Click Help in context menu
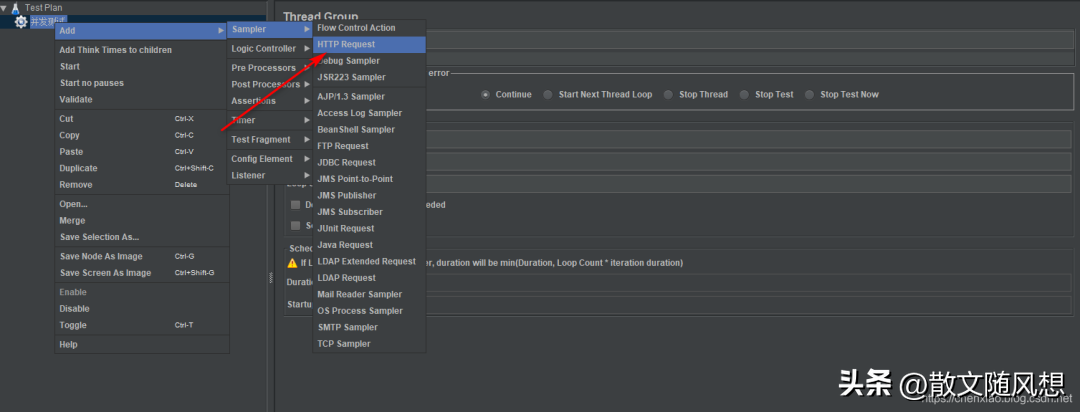The width and height of the screenshot is (1080, 412). point(141,344)
